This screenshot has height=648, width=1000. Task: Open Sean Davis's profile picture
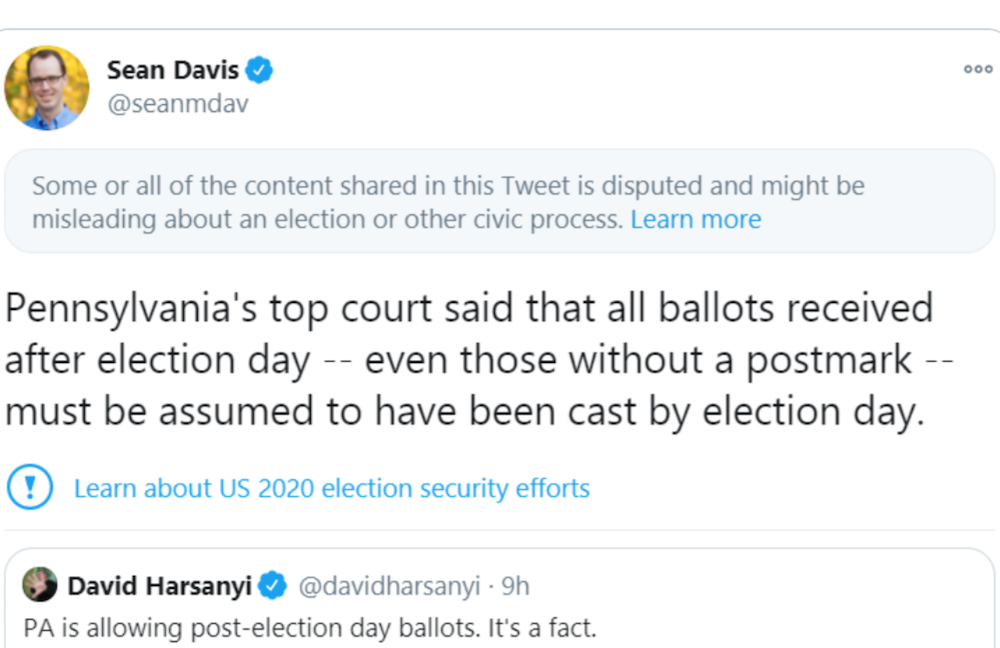46,88
